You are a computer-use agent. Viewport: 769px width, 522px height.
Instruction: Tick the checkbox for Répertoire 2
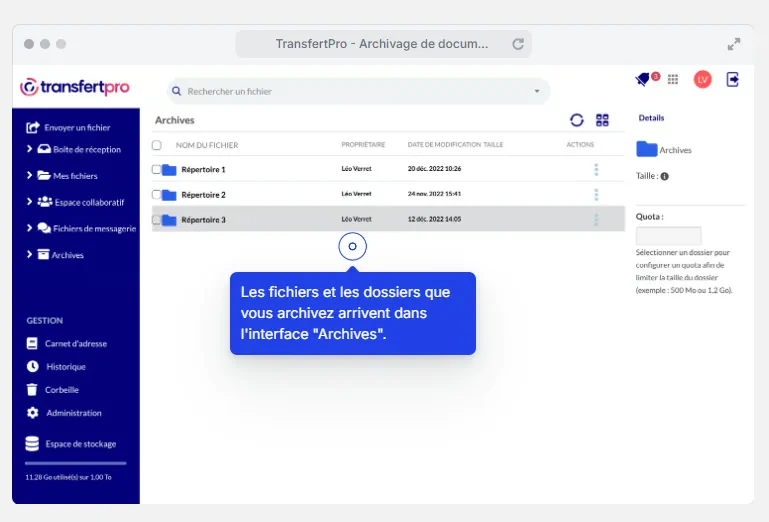[156, 195]
